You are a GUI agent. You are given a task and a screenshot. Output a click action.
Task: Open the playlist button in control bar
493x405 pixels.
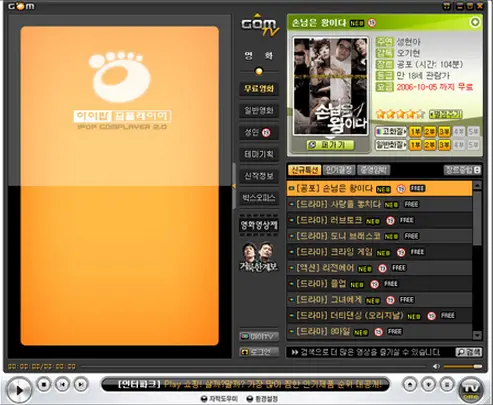(x=447, y=385)
